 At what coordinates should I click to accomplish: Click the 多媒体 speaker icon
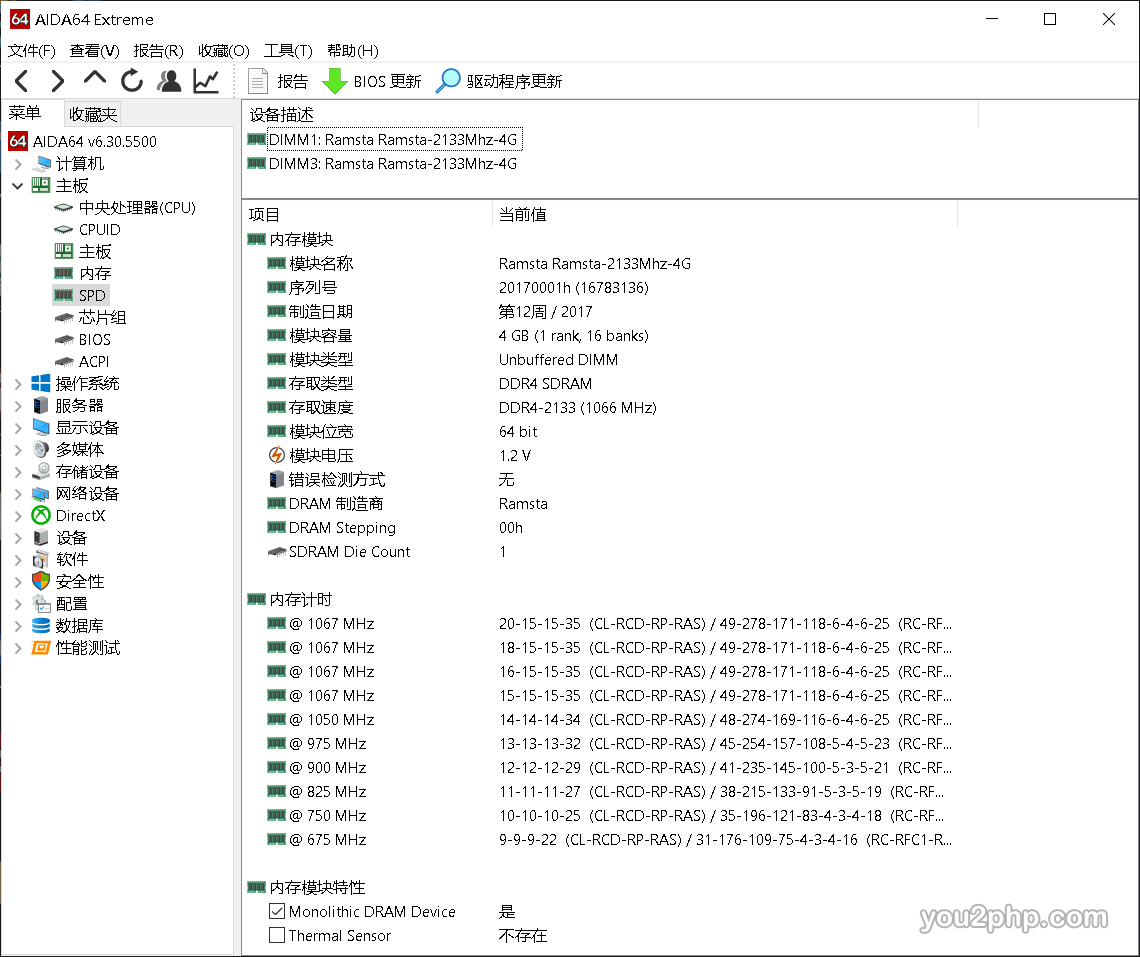click(41, 449)
